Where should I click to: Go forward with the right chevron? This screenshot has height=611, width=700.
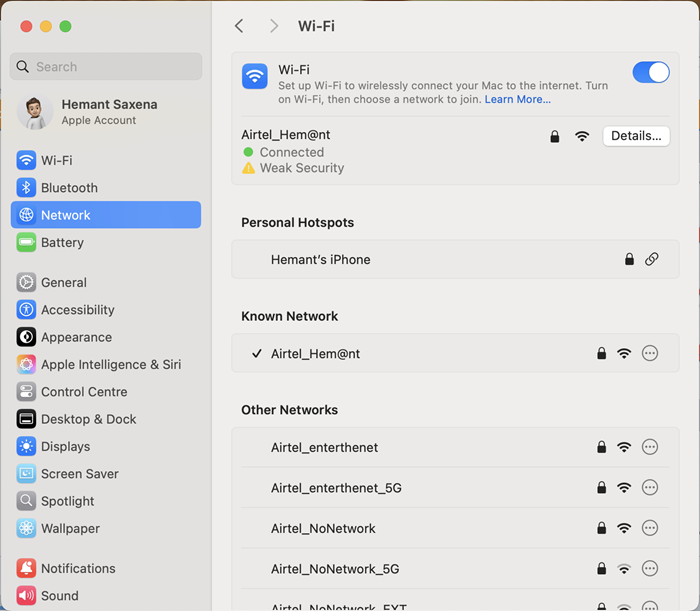point(274,26)
